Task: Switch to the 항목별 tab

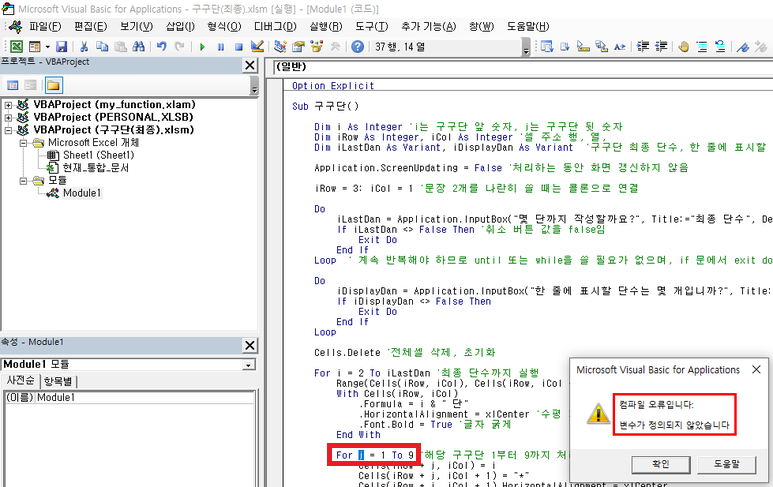Action: [58, 381]
